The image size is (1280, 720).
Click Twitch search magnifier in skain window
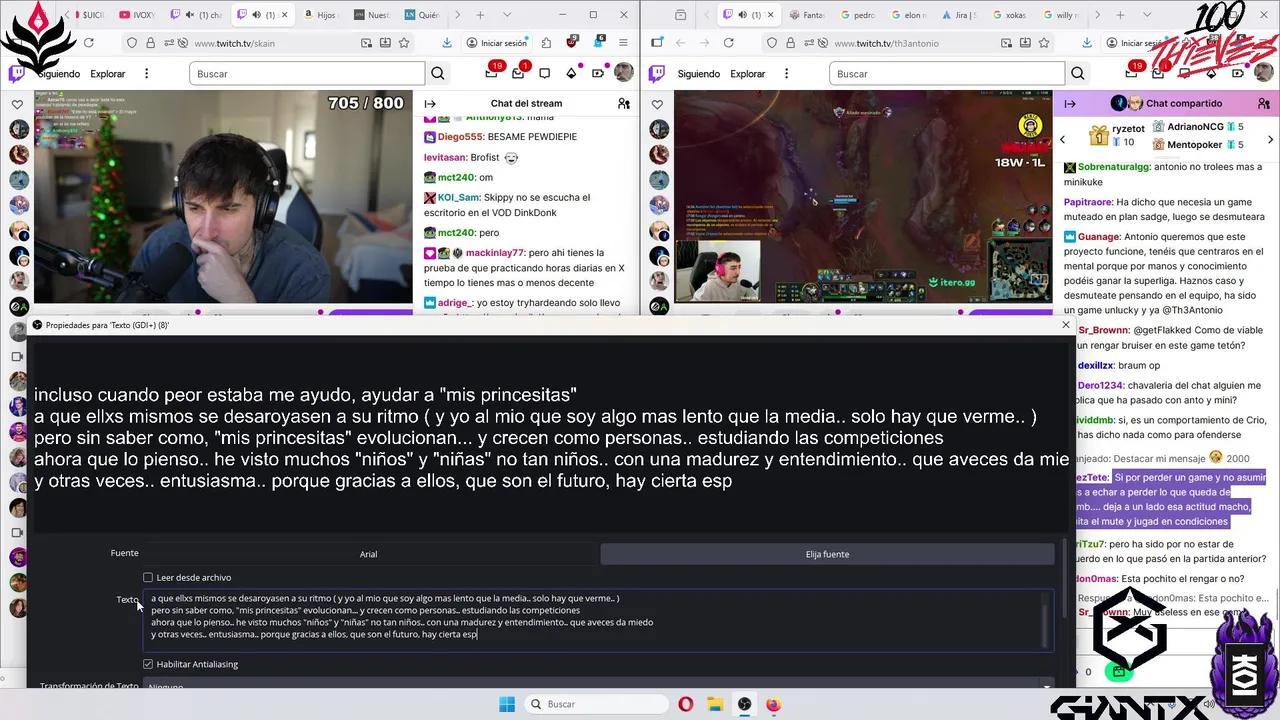(437, 73)
